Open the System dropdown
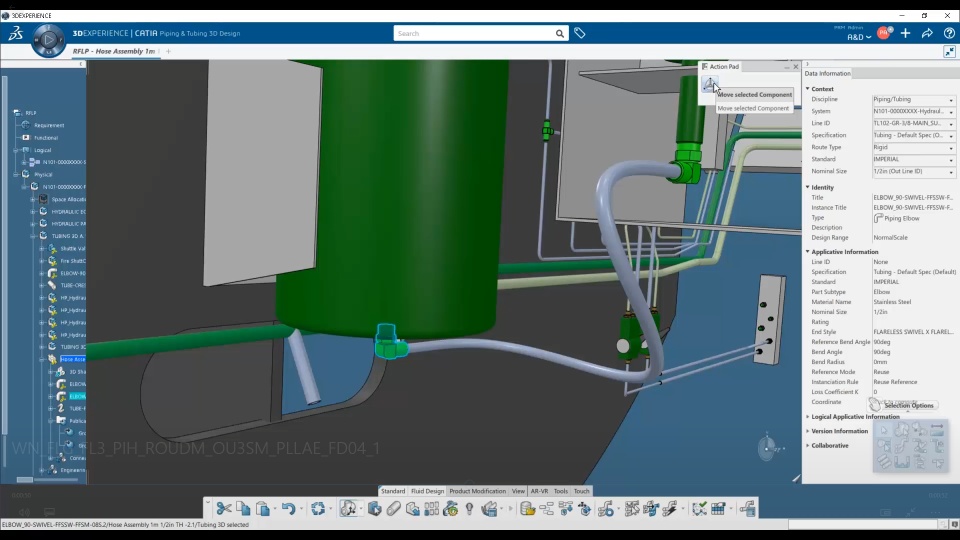This screenshot has width=960, height=540. tap(913, 111)
